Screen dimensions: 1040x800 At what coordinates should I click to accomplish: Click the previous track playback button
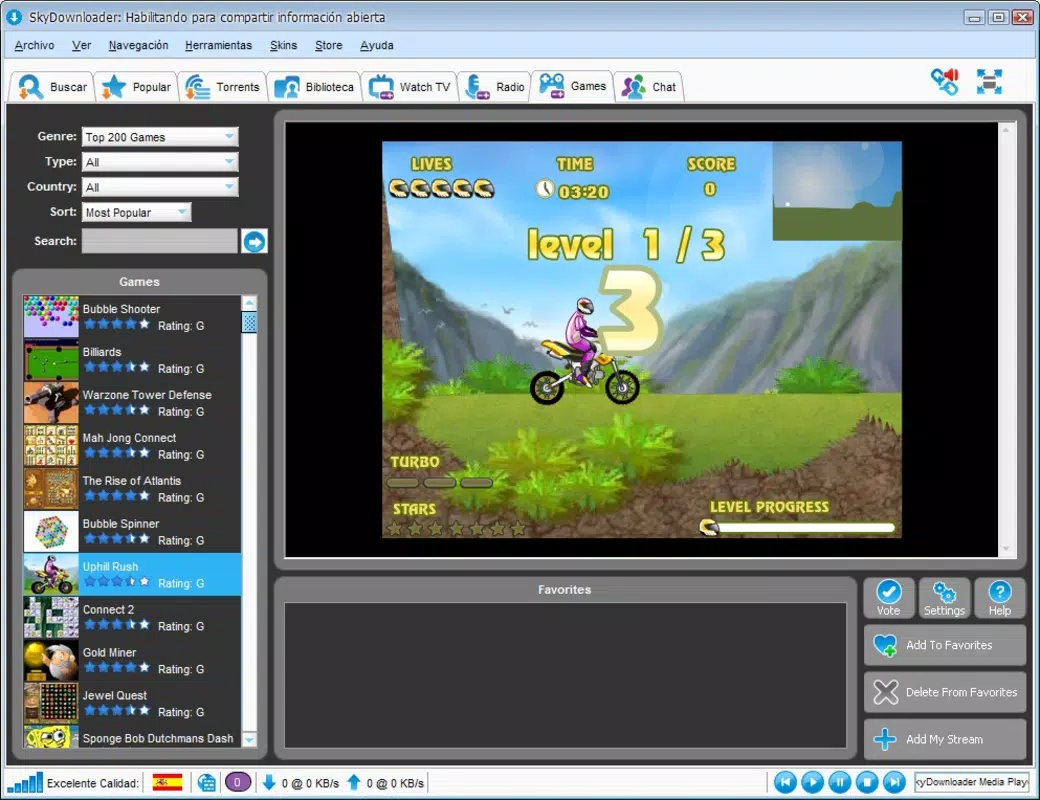pos(785,783)
